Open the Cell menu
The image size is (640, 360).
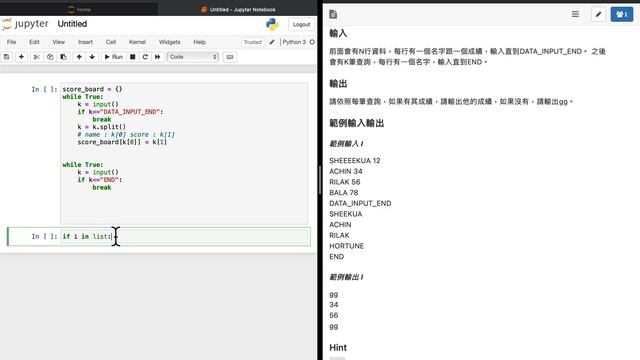click(x=111, y=42)
